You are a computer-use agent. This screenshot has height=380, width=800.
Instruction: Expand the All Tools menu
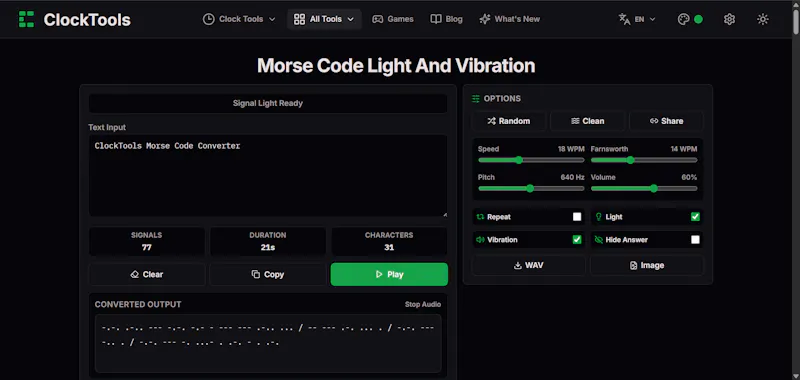324,19
